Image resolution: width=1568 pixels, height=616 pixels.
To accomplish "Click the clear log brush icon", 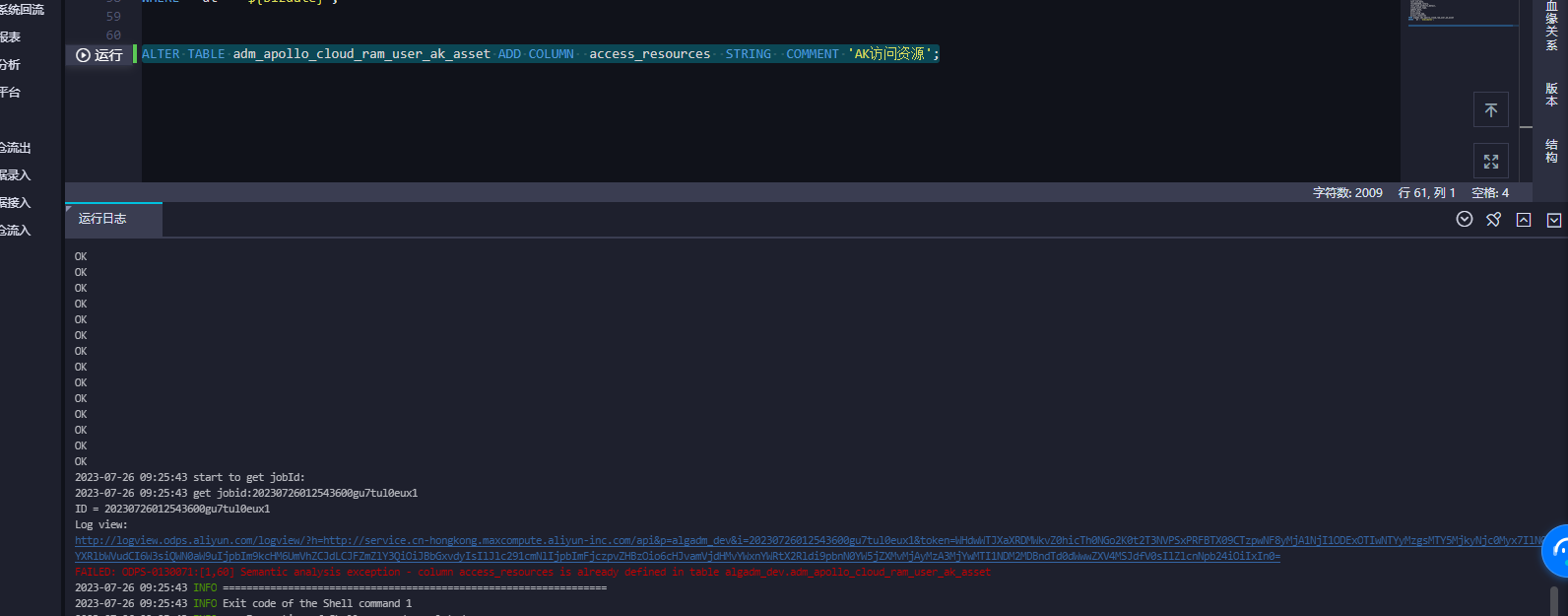I will tap(1493, 219).
